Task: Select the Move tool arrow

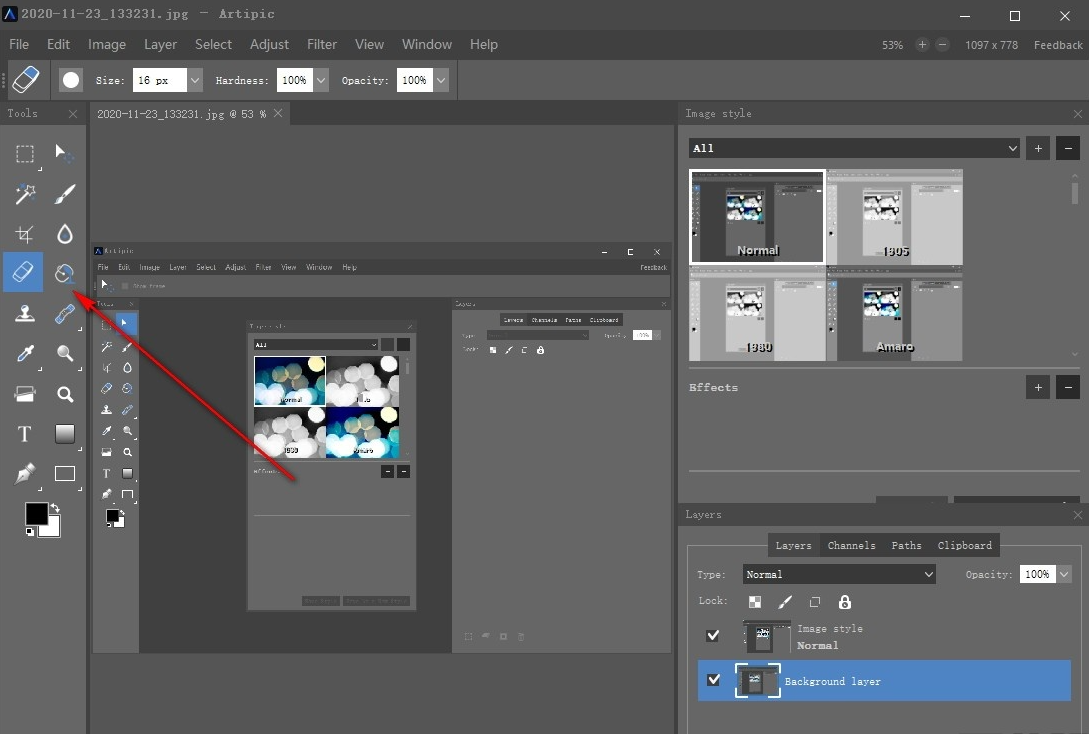Action: pyautogui.click(x=65, y=153)
